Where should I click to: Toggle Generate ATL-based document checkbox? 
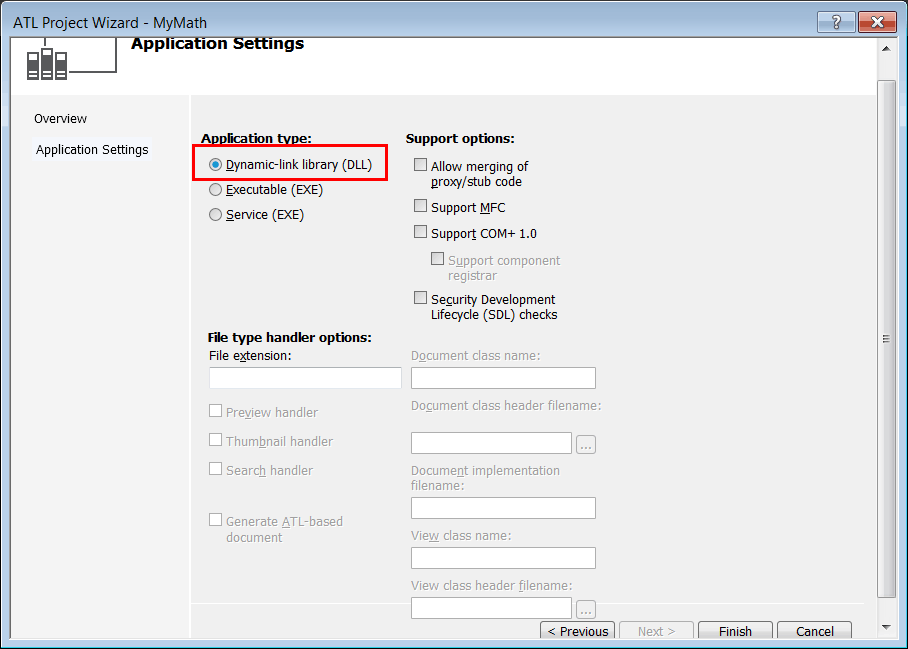pos(215,520)
